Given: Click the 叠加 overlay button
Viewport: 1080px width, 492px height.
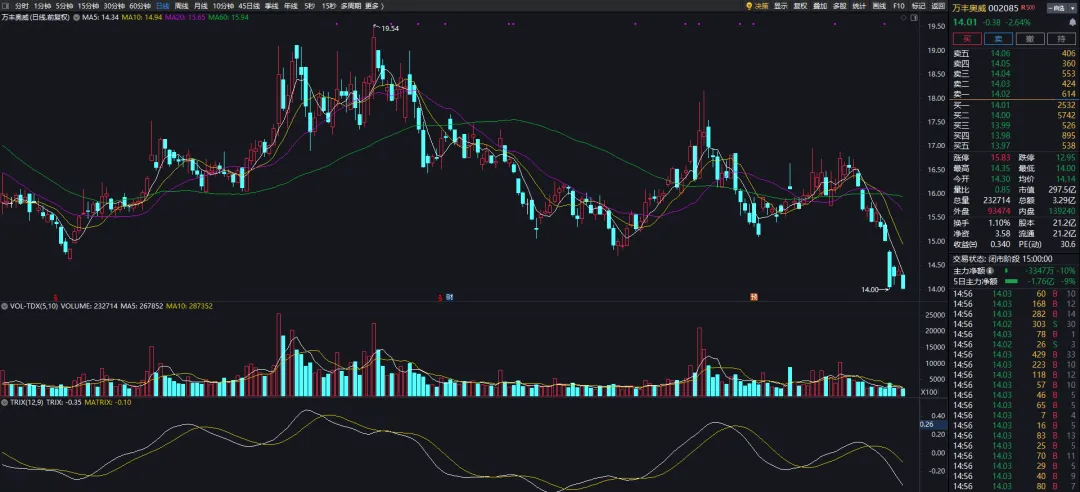Looking at the screenshot, I should point(820,6).
